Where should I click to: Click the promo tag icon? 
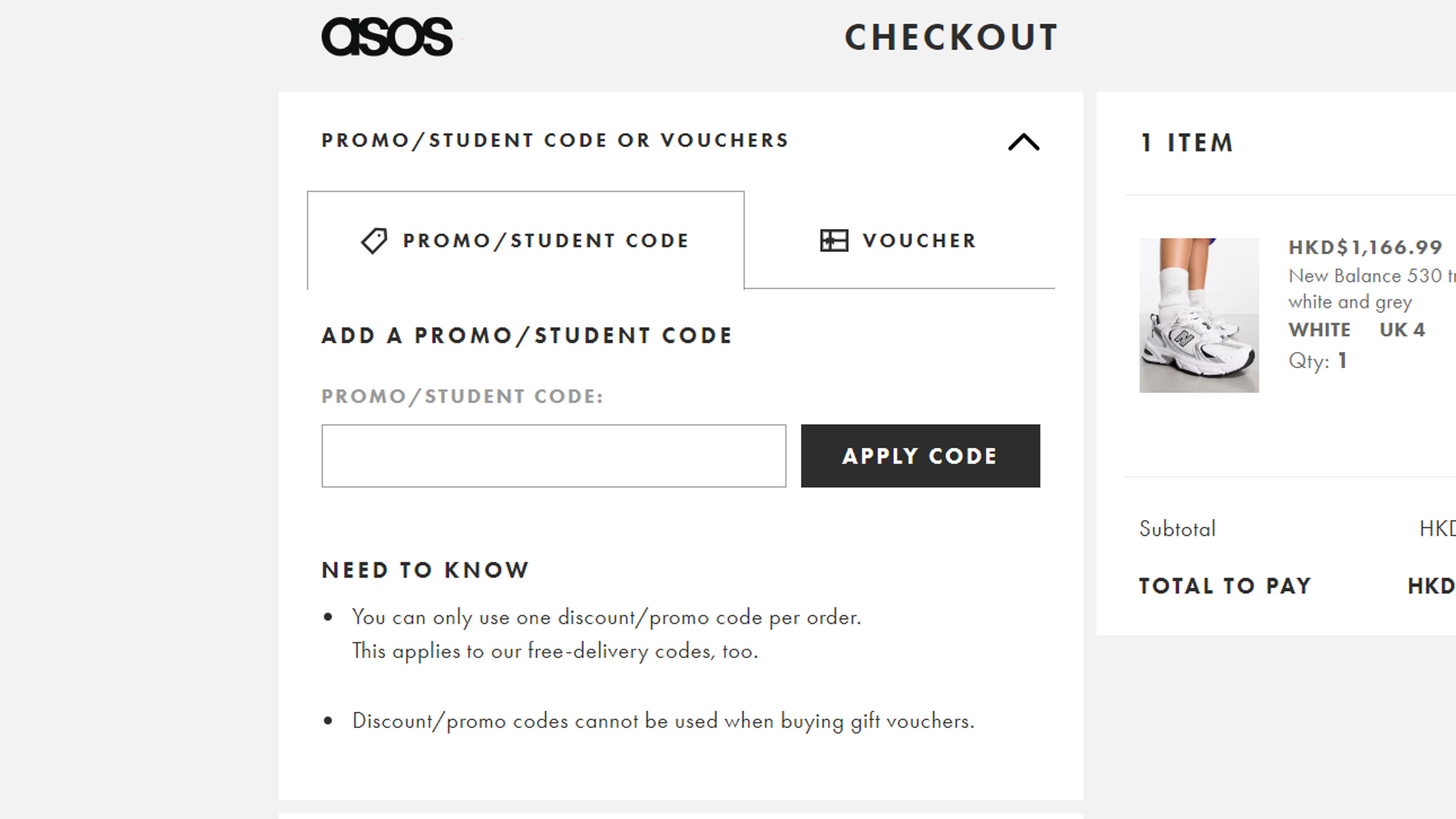pyautogui.click(x=374, y=241)
